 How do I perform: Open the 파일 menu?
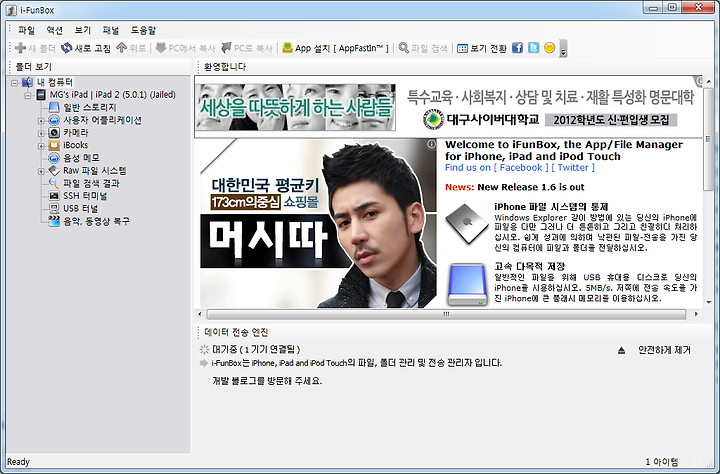(27, 30)
